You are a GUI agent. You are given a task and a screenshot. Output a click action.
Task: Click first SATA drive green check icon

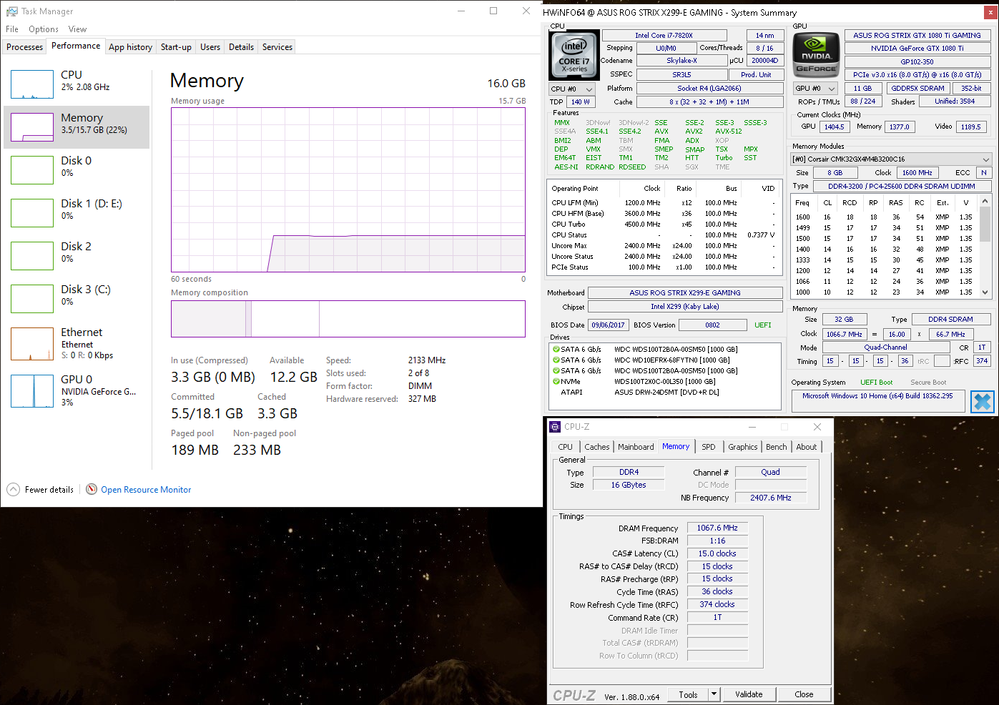tap(556, 349)
